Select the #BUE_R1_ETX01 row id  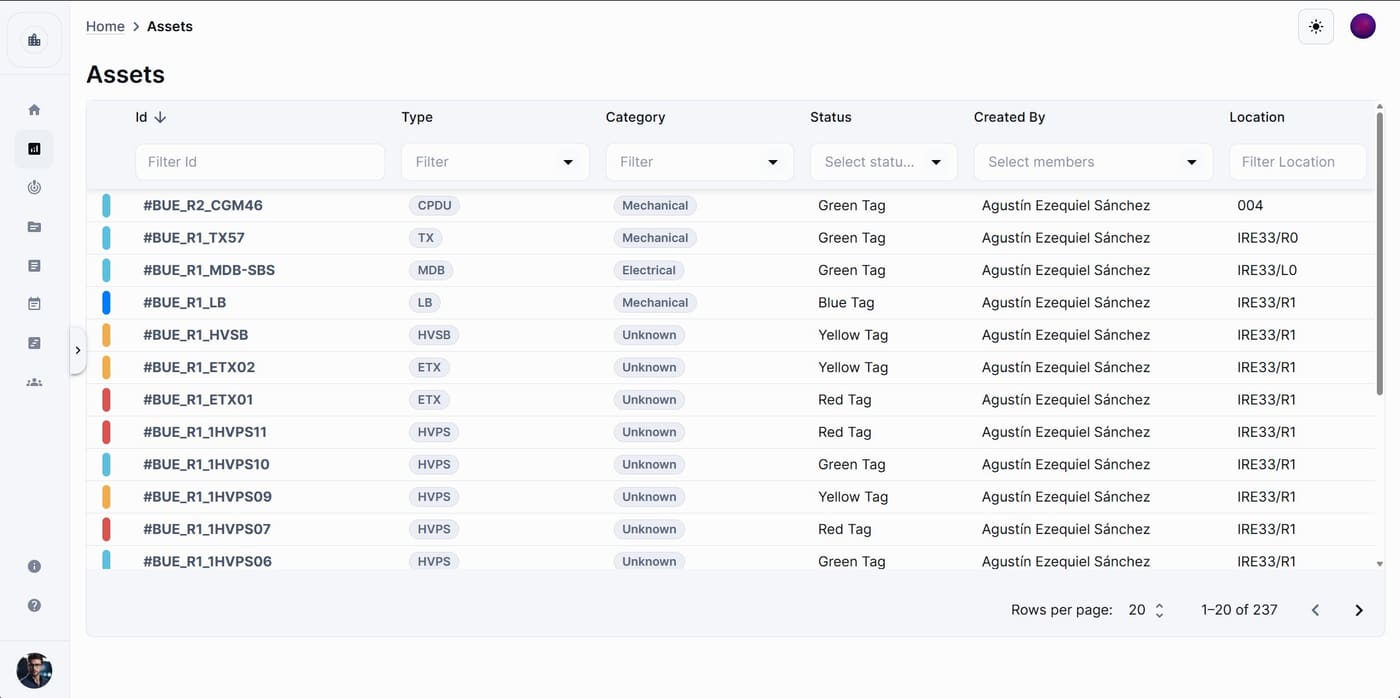[x=198, y=400]
